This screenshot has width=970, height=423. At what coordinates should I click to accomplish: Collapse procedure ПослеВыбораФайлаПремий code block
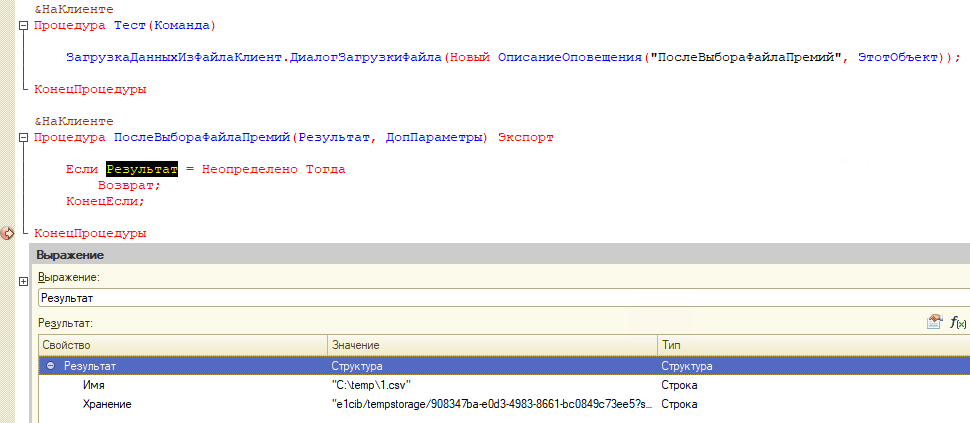pyautogui.click(x=23, y=137)
